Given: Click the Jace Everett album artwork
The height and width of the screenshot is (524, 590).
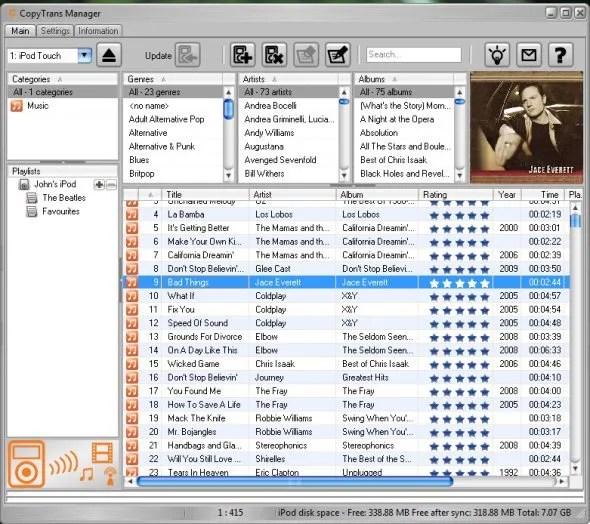Looking at the screenshot, I should pyautogui.click(x=526, y=128).
